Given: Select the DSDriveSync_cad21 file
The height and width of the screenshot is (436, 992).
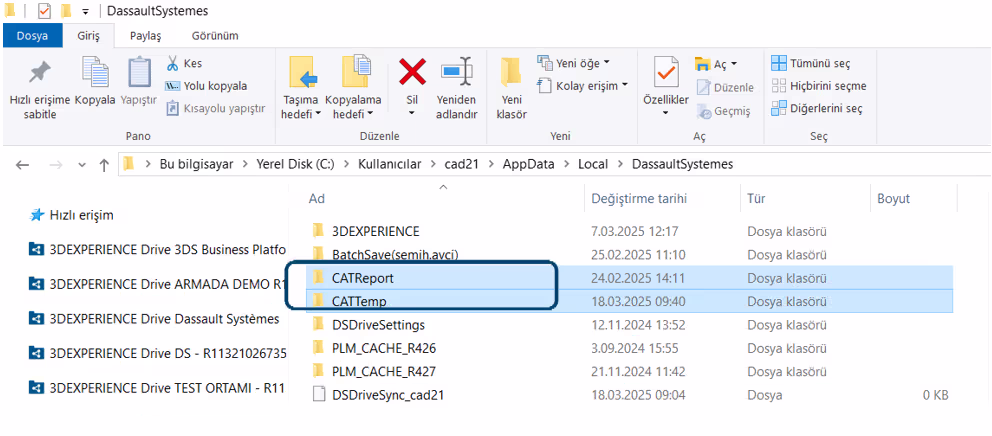Looking at the screenshot, I should coord(629,395).
